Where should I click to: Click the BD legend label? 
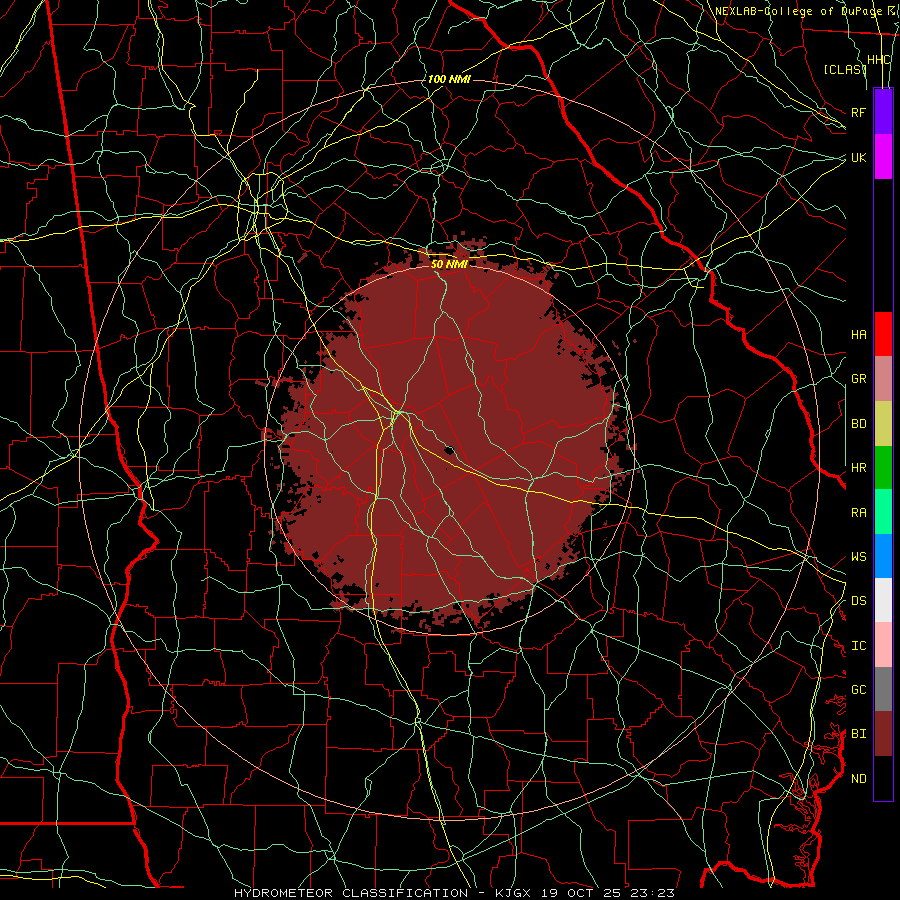[x=859, y=424]
